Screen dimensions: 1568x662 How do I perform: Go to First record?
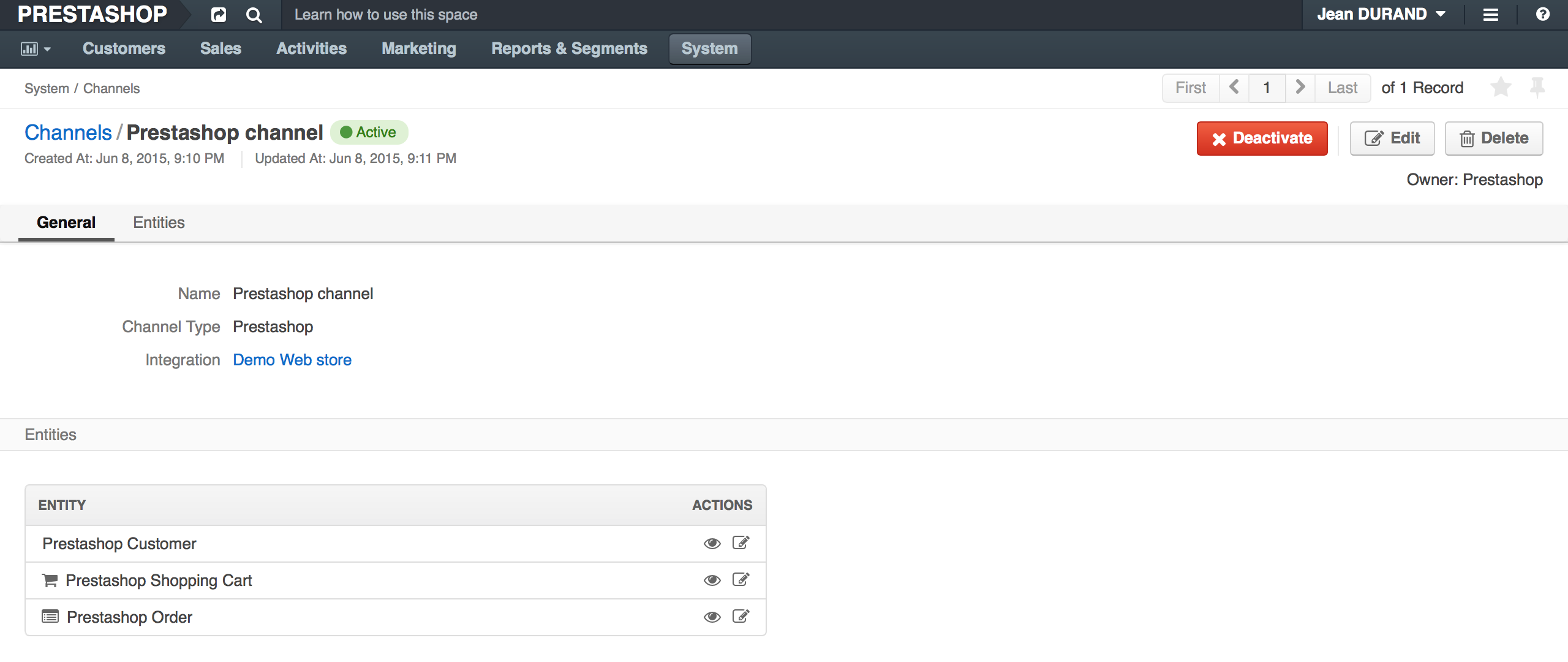click(1191, 88)
